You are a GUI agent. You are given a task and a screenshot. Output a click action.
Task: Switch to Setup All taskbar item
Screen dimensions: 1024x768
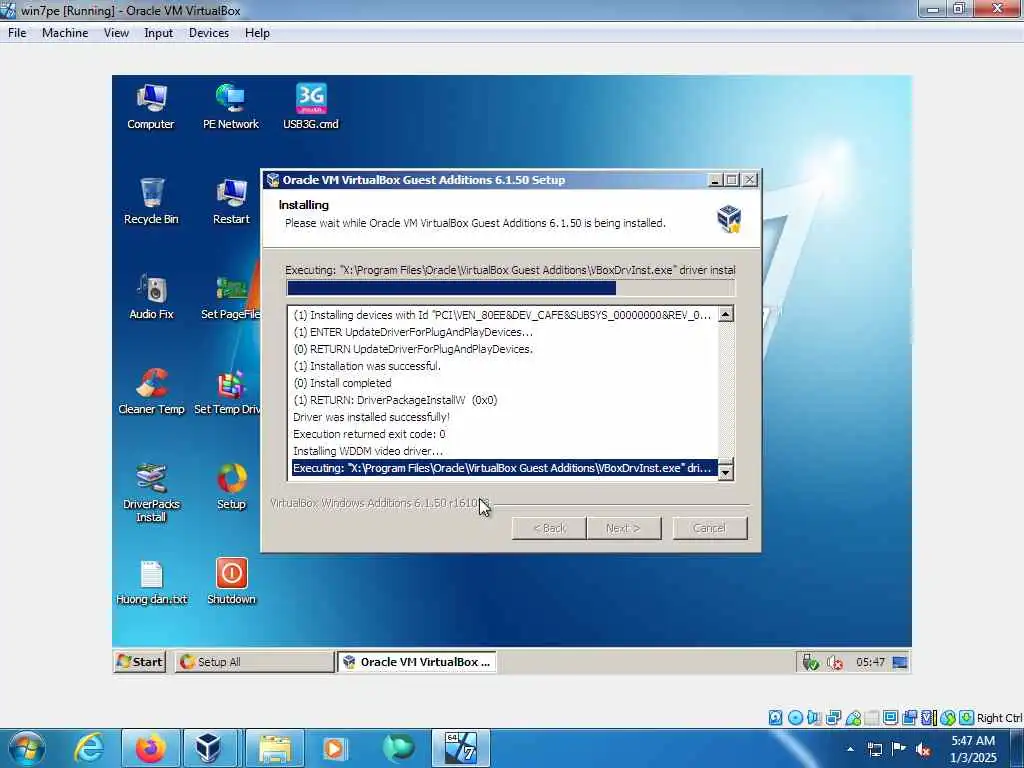[x=255, y=662]
